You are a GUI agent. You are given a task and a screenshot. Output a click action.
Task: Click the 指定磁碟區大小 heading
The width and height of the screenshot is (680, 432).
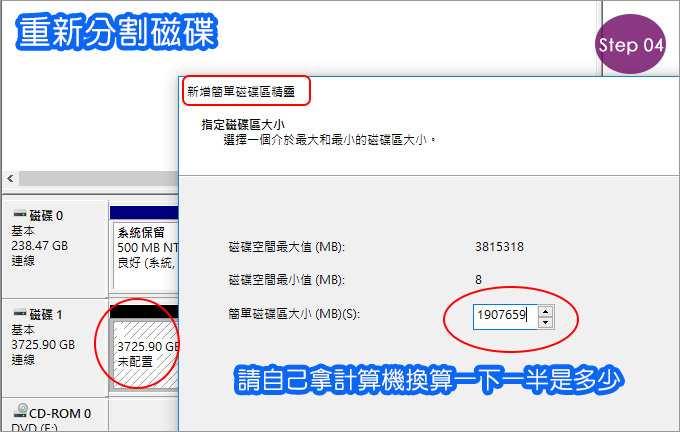point(243,125)
